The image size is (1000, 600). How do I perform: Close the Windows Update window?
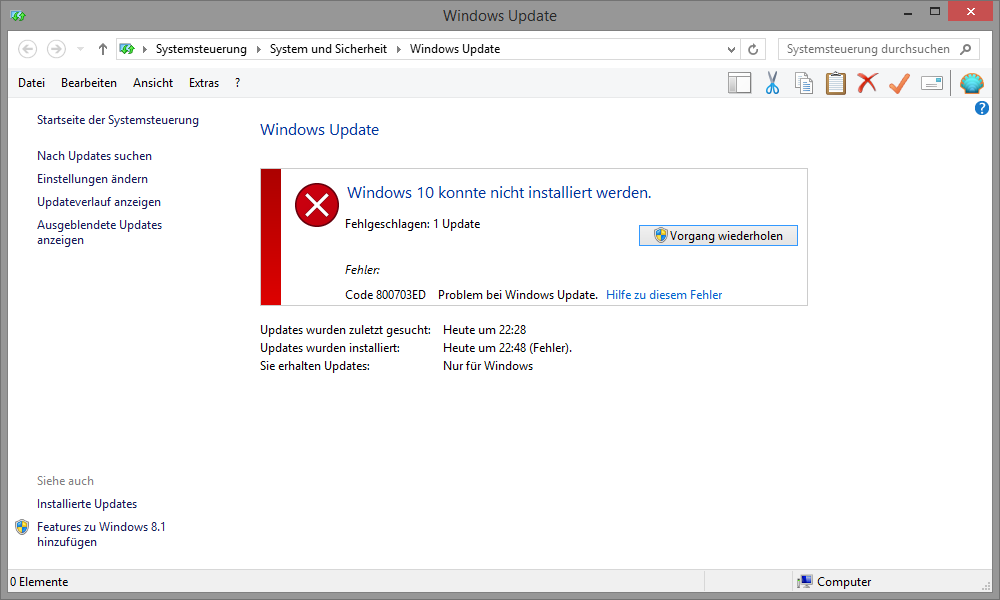pos(971,11)
